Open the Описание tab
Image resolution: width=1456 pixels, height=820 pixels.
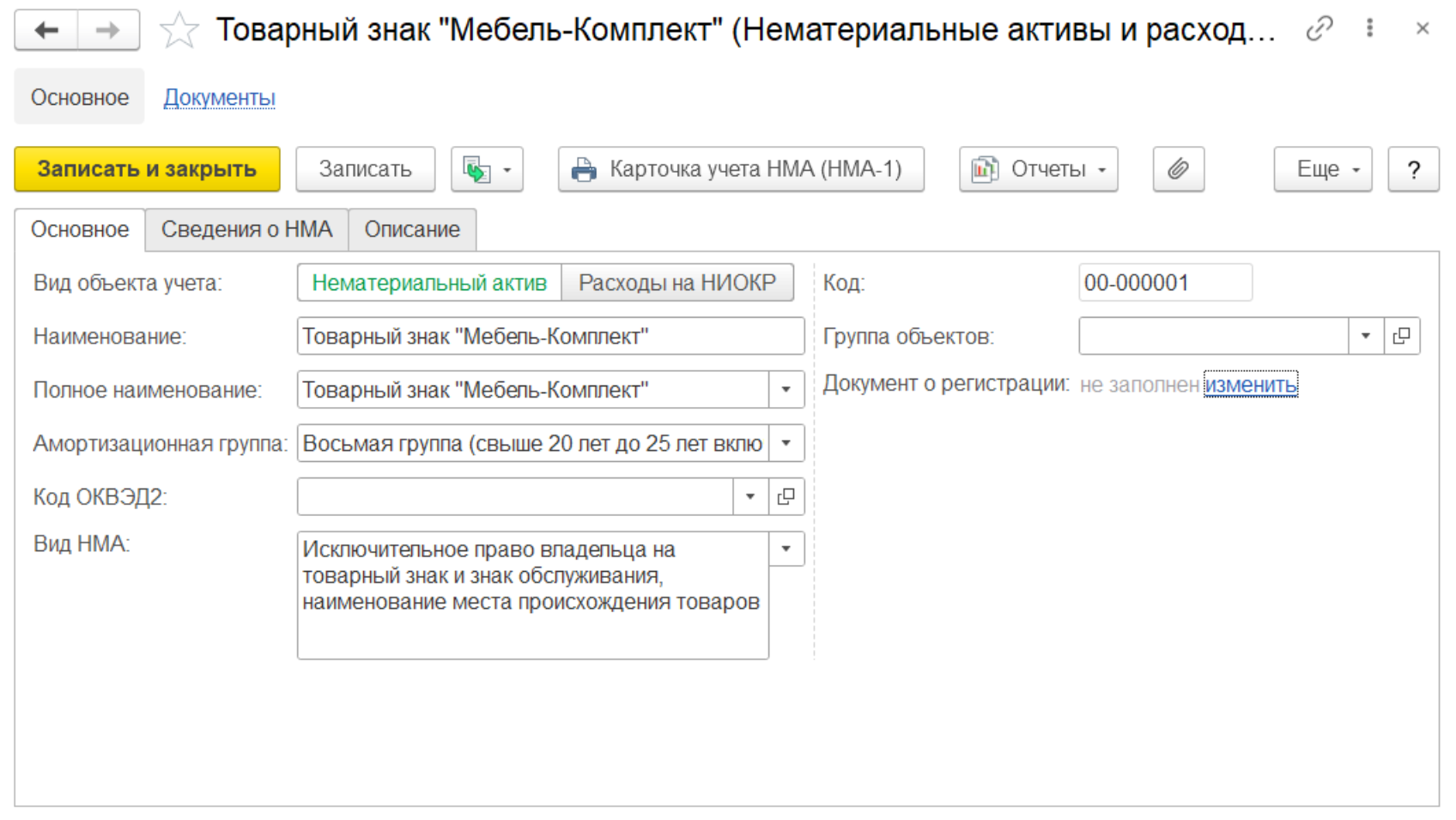click(412, 229)
